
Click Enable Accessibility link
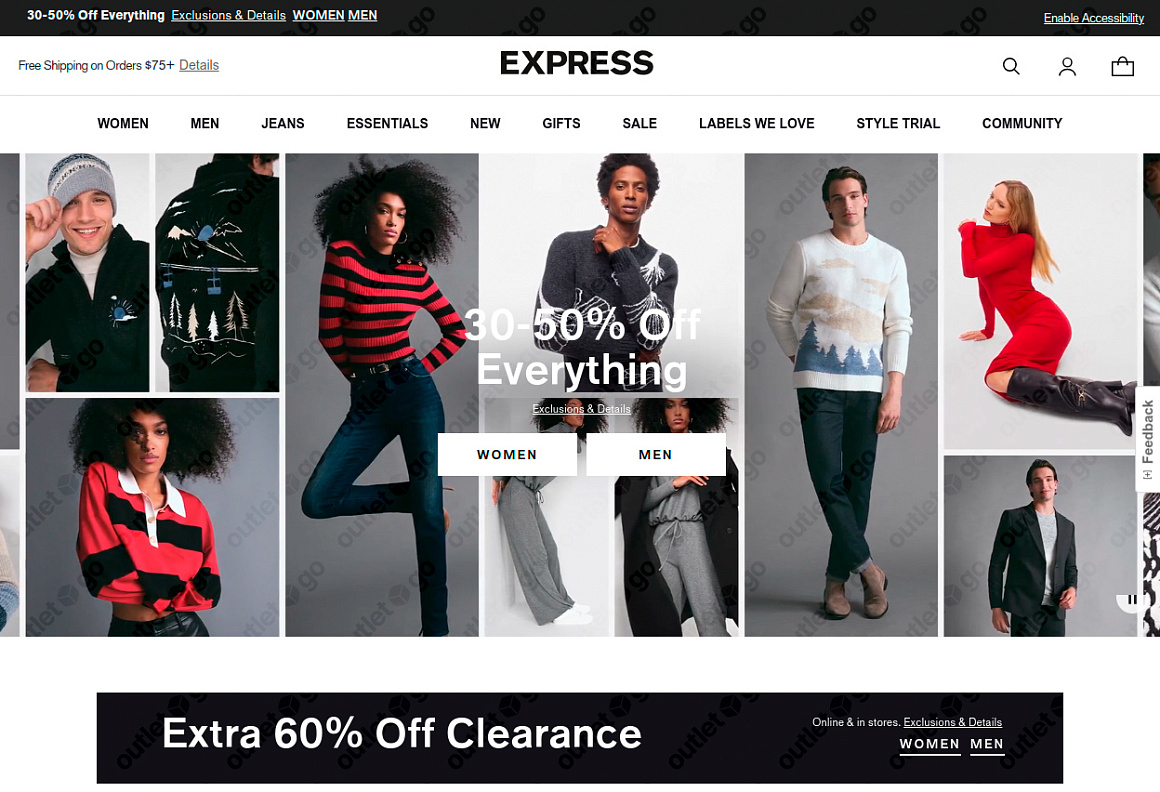[x=1093, y=18]
